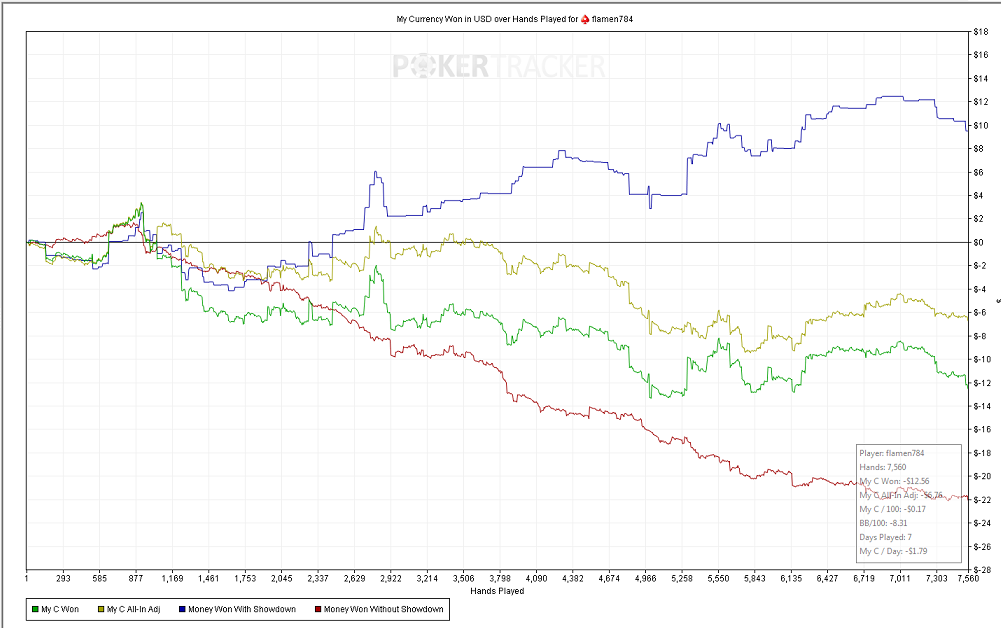Click My C Won: -$12.56 stat
Screen dimensions: 1001x628
(x=894, y=481)
